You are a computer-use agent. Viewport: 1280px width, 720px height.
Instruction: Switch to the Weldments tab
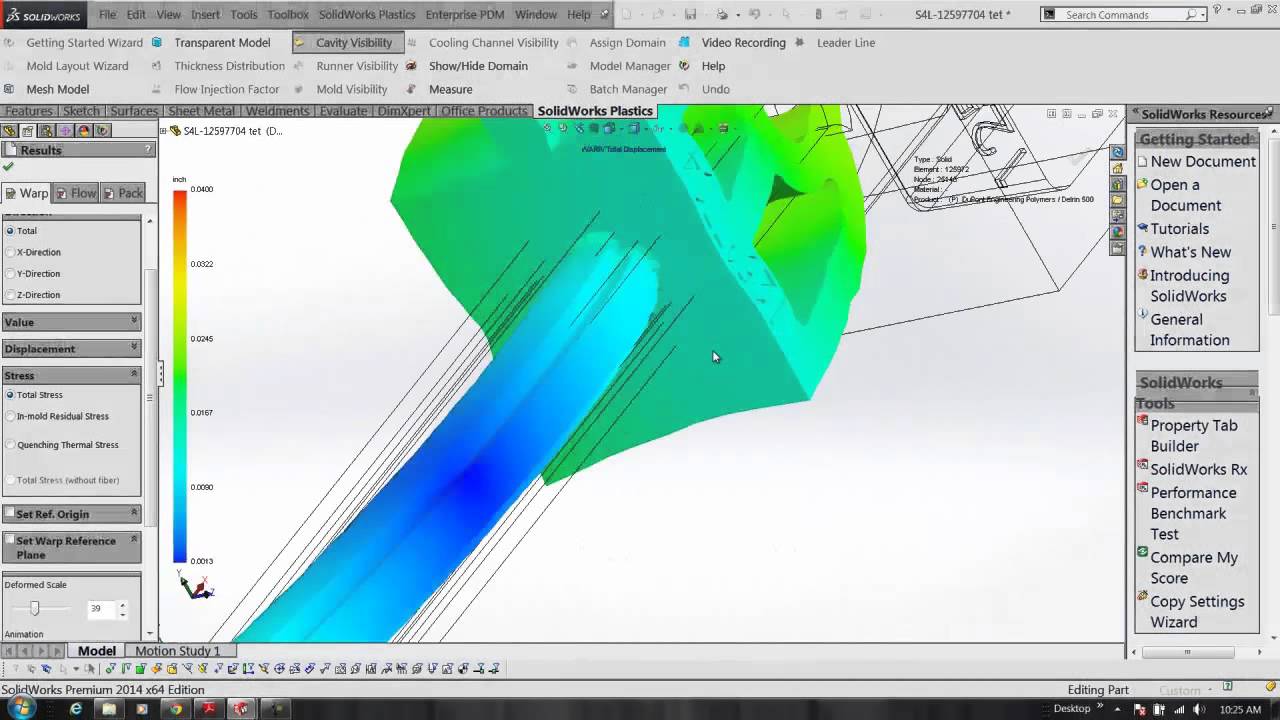point(277,111)
